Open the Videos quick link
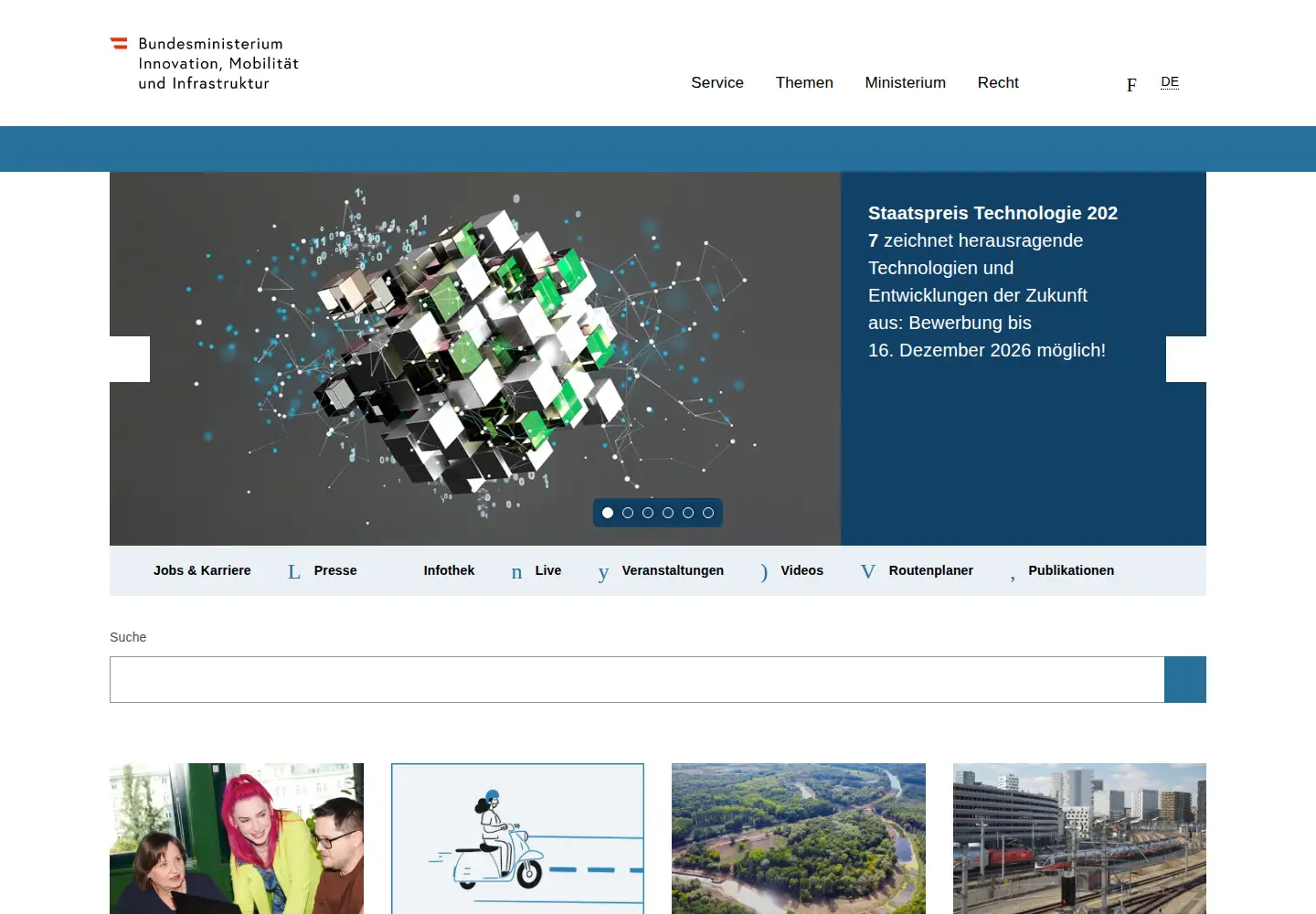 801,570
